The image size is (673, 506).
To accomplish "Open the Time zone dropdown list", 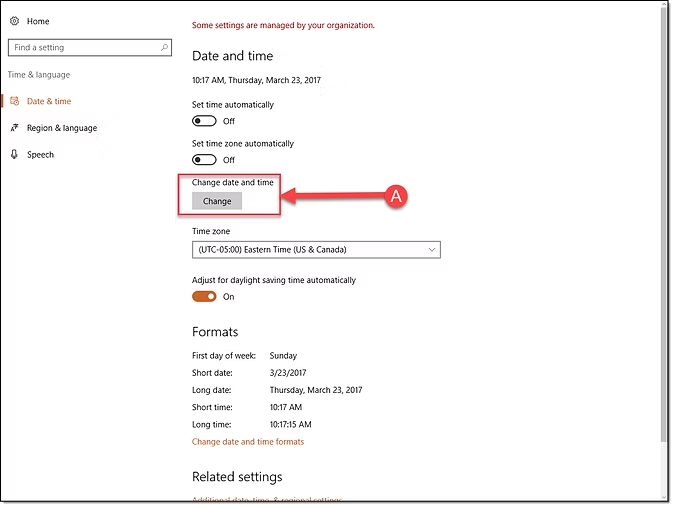I will pos(315,249).
